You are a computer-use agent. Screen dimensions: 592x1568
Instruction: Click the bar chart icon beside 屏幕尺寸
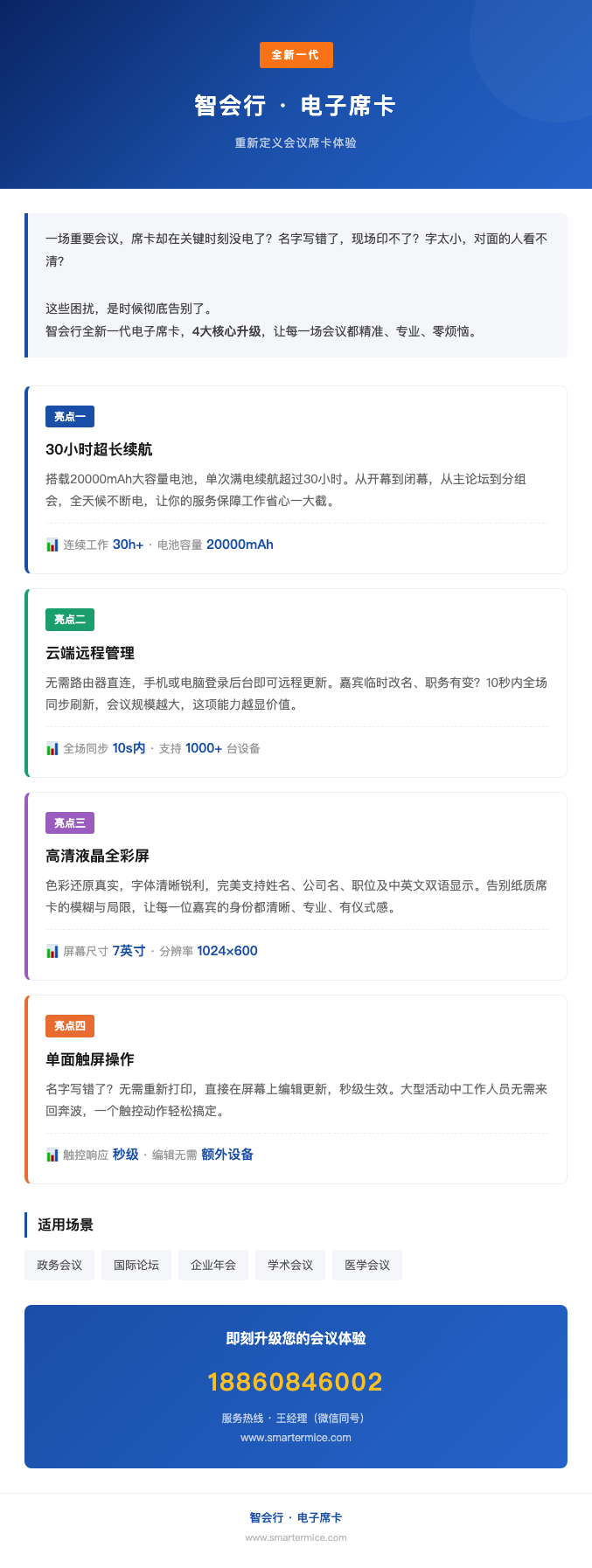point(52,951)
